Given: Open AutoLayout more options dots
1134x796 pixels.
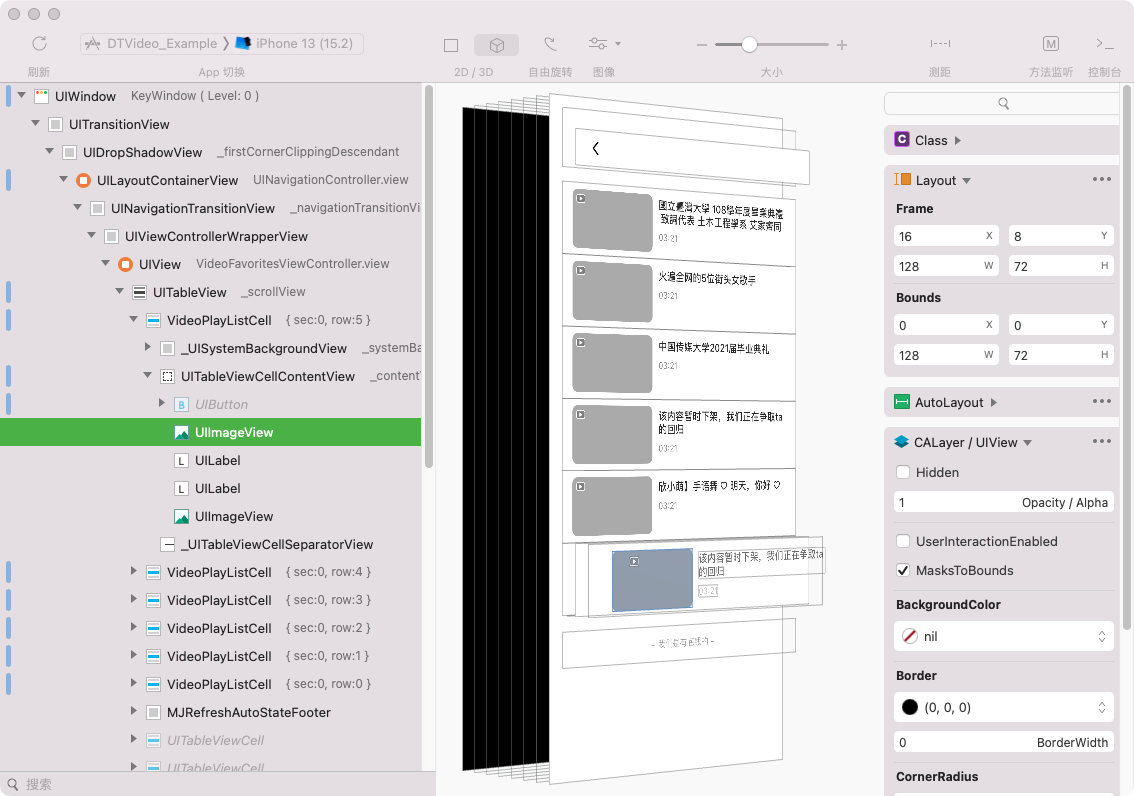Looking at the screenshot, I should pyautogui.click(x=1101, y=401).
